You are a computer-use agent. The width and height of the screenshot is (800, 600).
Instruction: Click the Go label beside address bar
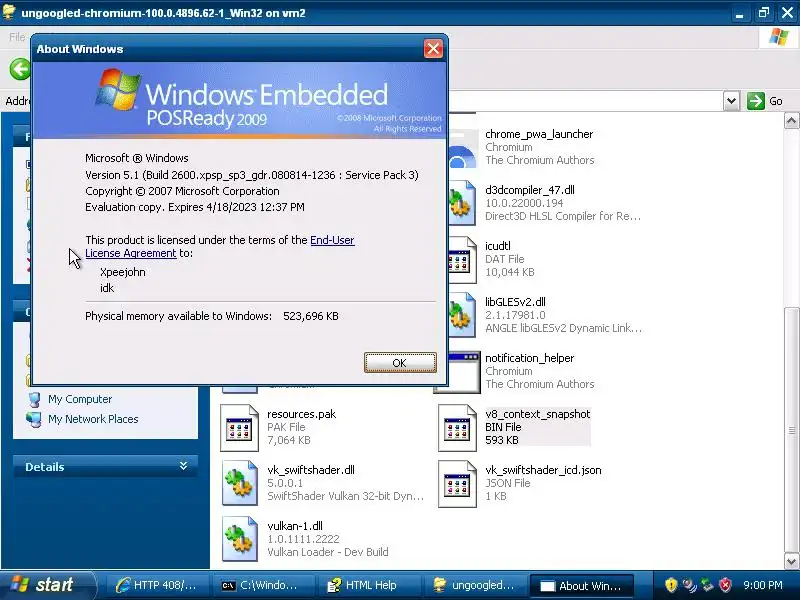[776, 101]
